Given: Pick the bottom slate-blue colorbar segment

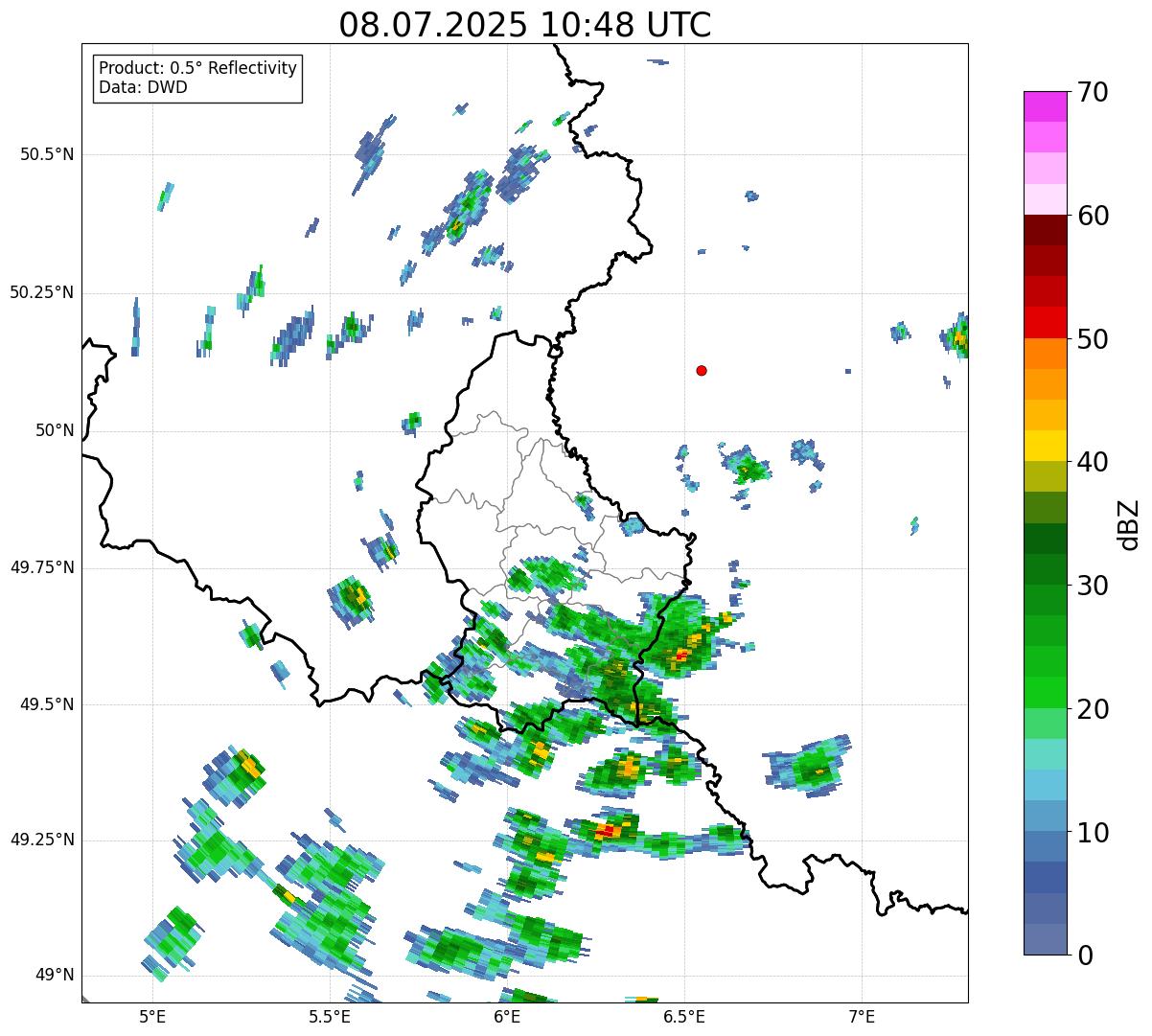Looking at the screenshot, I should tap(1046, 939).
